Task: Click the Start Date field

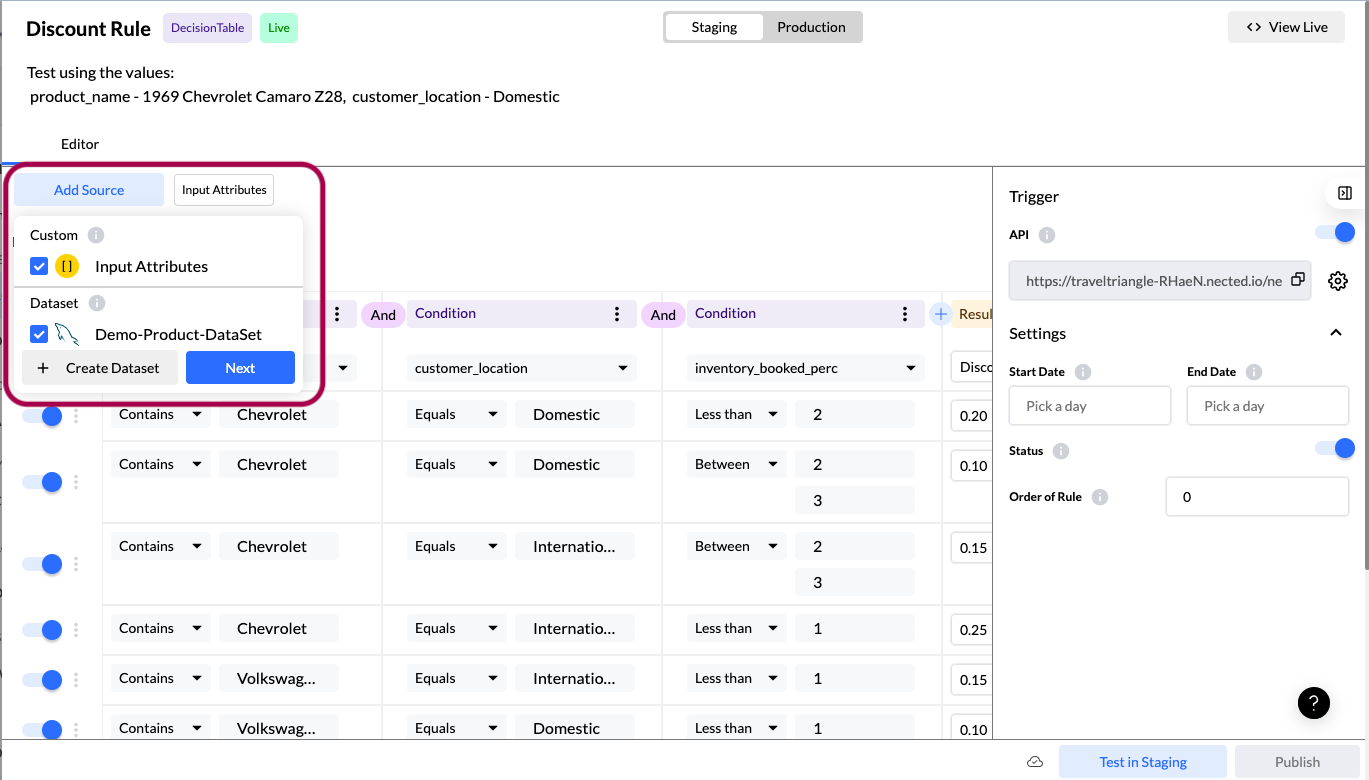Action: click(x=1089, y=406)
